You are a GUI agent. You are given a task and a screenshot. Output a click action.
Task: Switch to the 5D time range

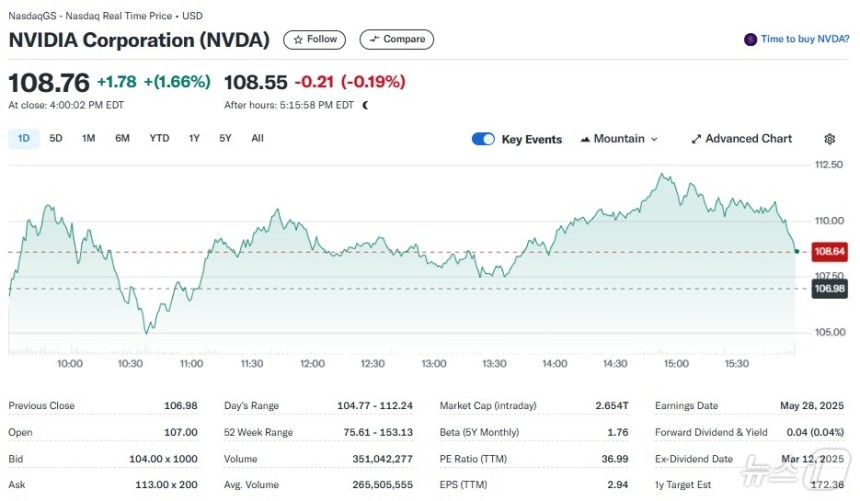point(56,138)
